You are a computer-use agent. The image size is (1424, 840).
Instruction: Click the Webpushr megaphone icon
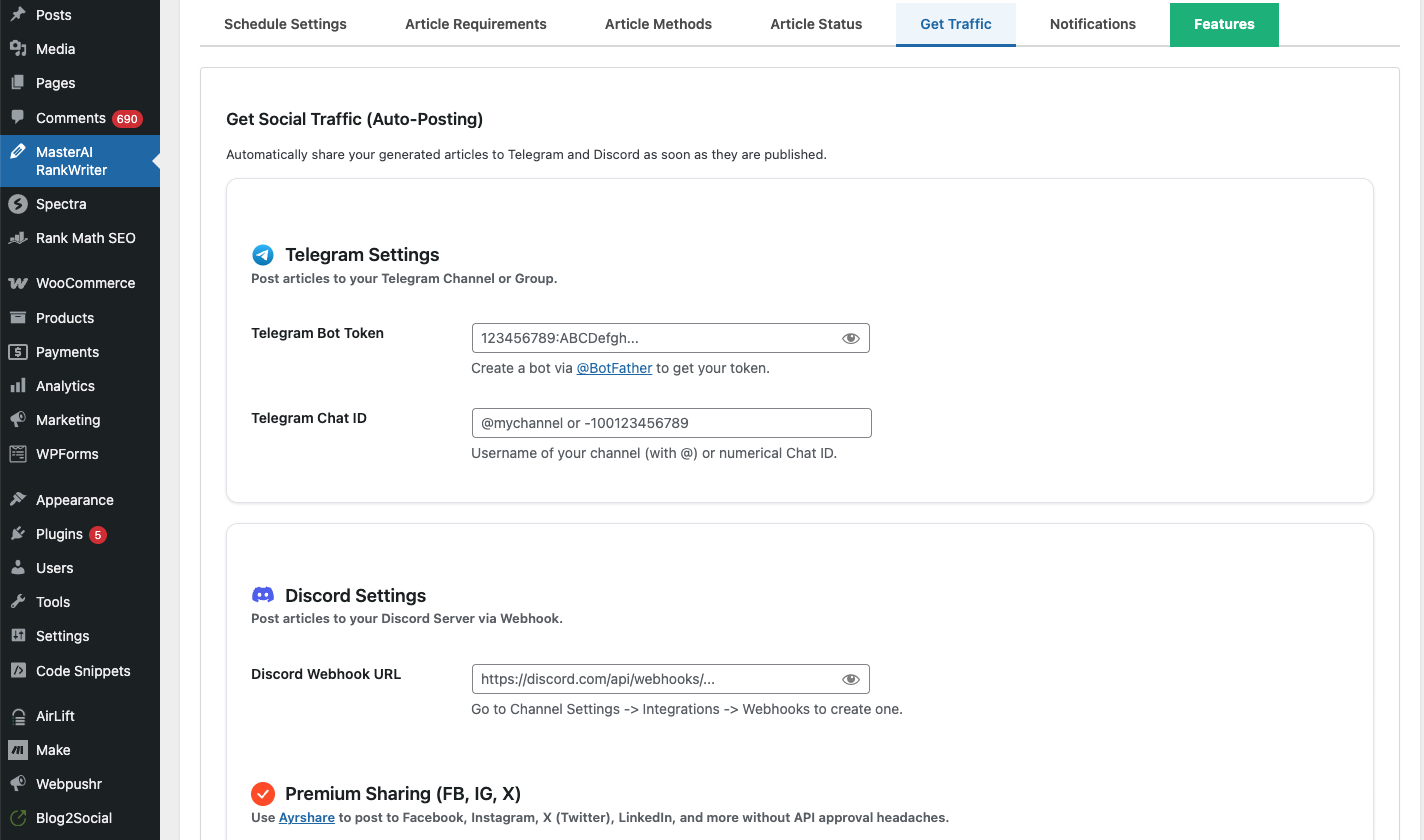(x=18, y=784)
